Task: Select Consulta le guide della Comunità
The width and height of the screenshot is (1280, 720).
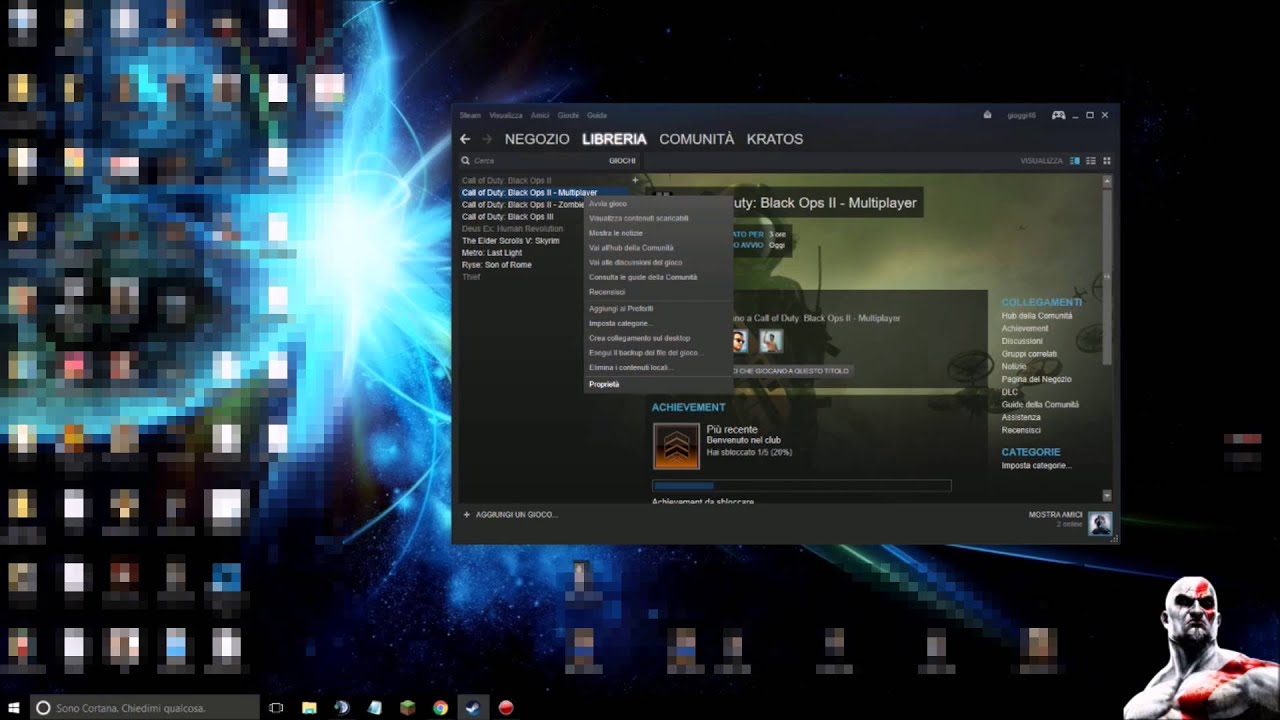Action: (x=658, y=277)
